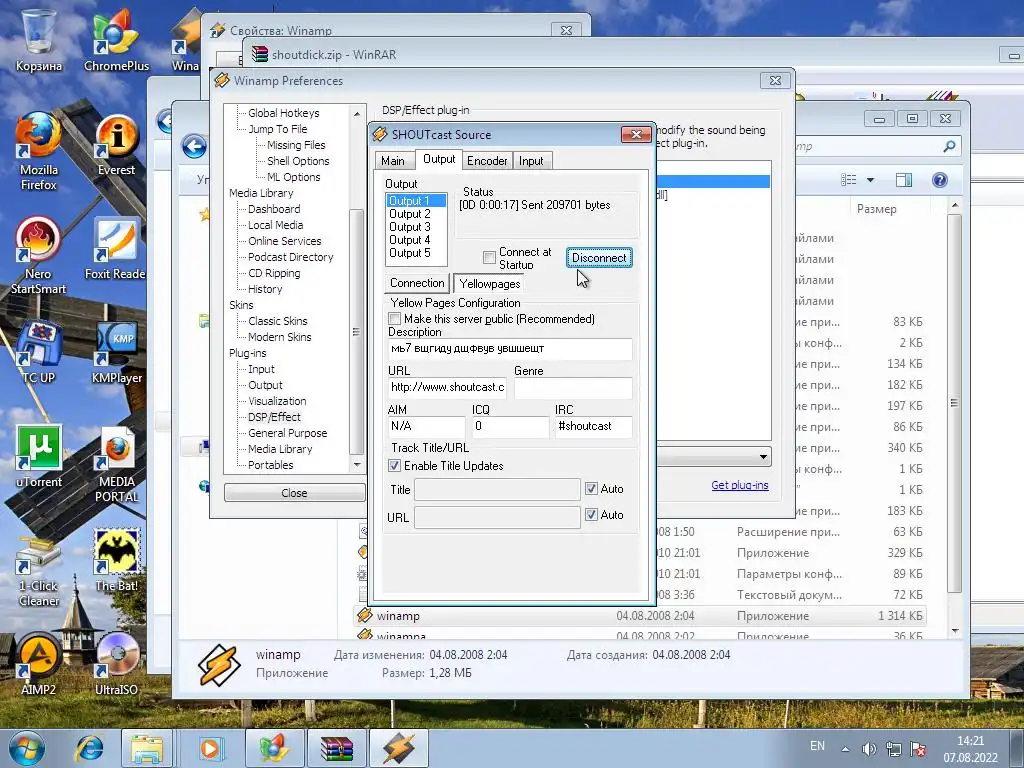This screenshot has width=1024, height=768.
Task: Open the Recycle Bin (Корзина) desktop icon
Action: pyautogui.click(x=39, y=39)
